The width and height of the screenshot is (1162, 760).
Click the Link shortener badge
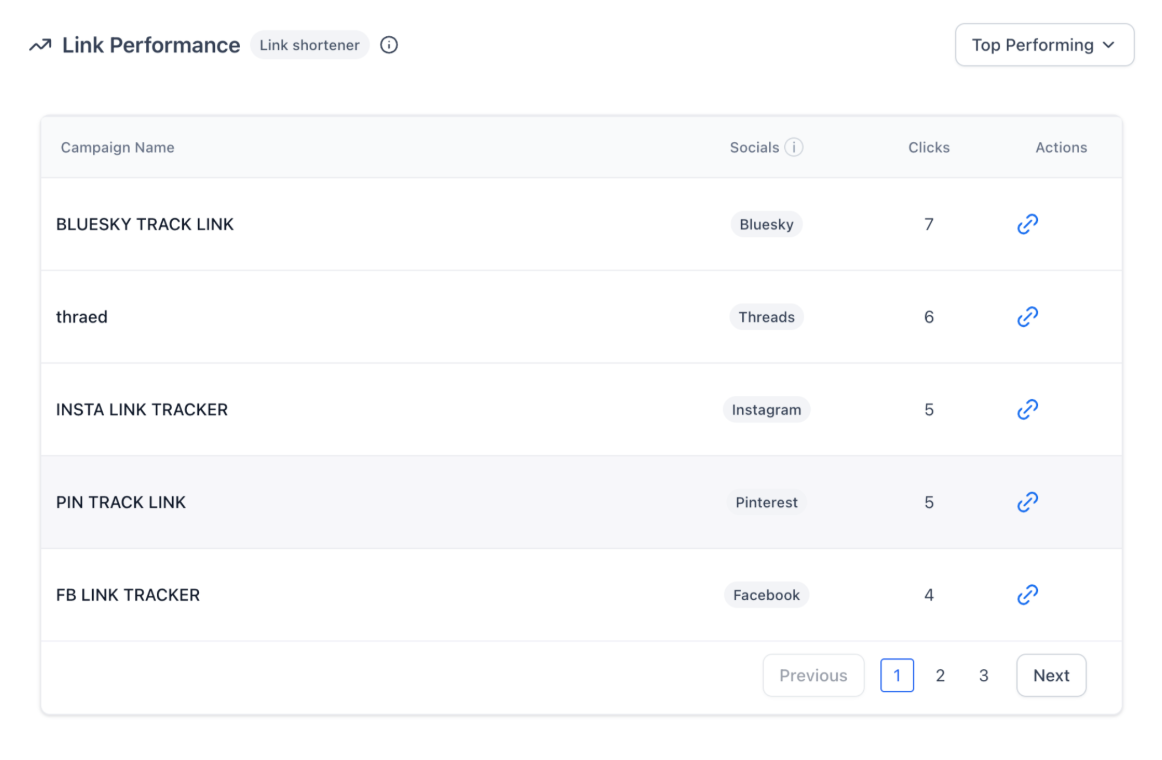click(309, 45)
